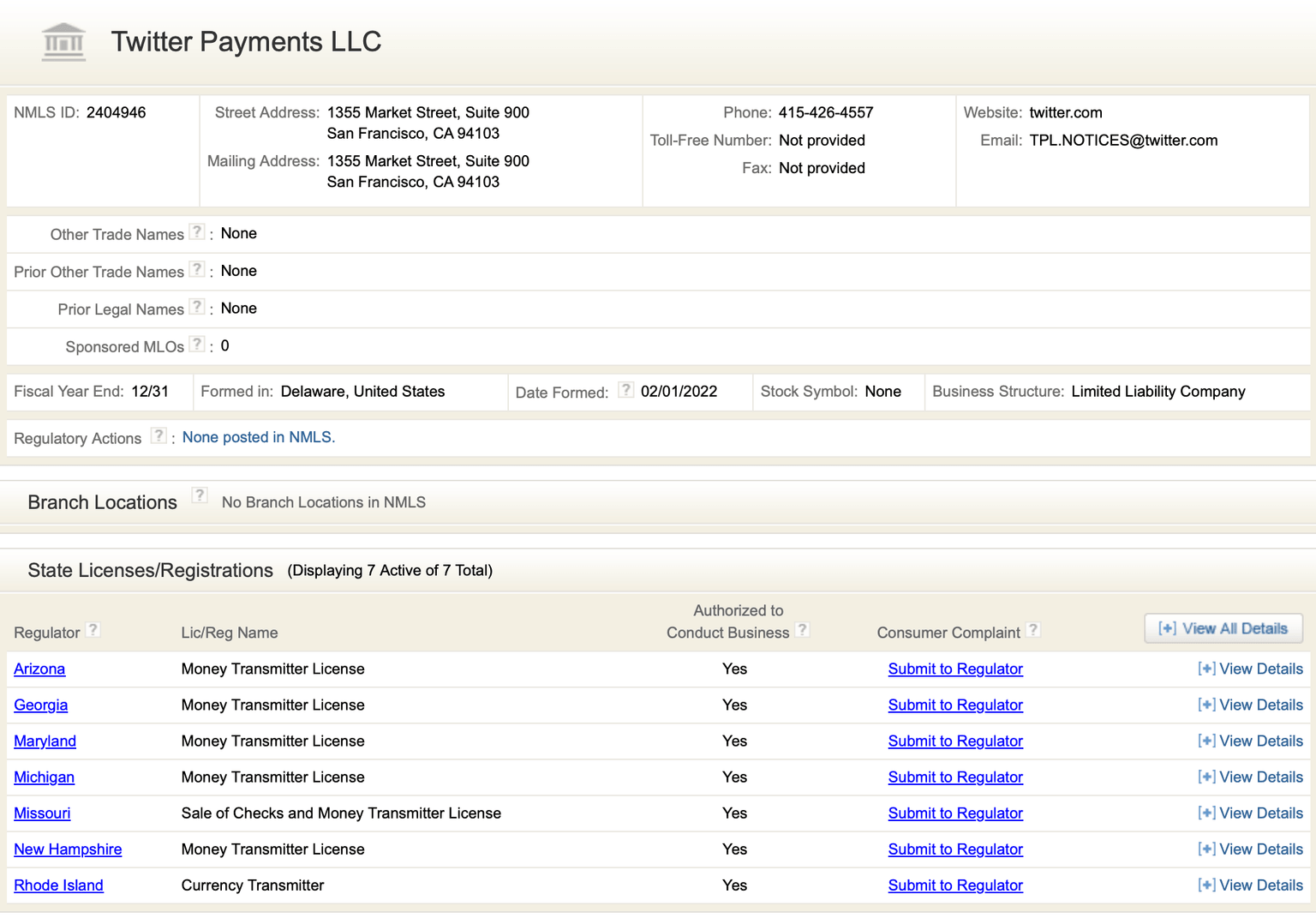Expand all with View All Details button
The width and height of the screenshot is (1316, 918).
1223,628
